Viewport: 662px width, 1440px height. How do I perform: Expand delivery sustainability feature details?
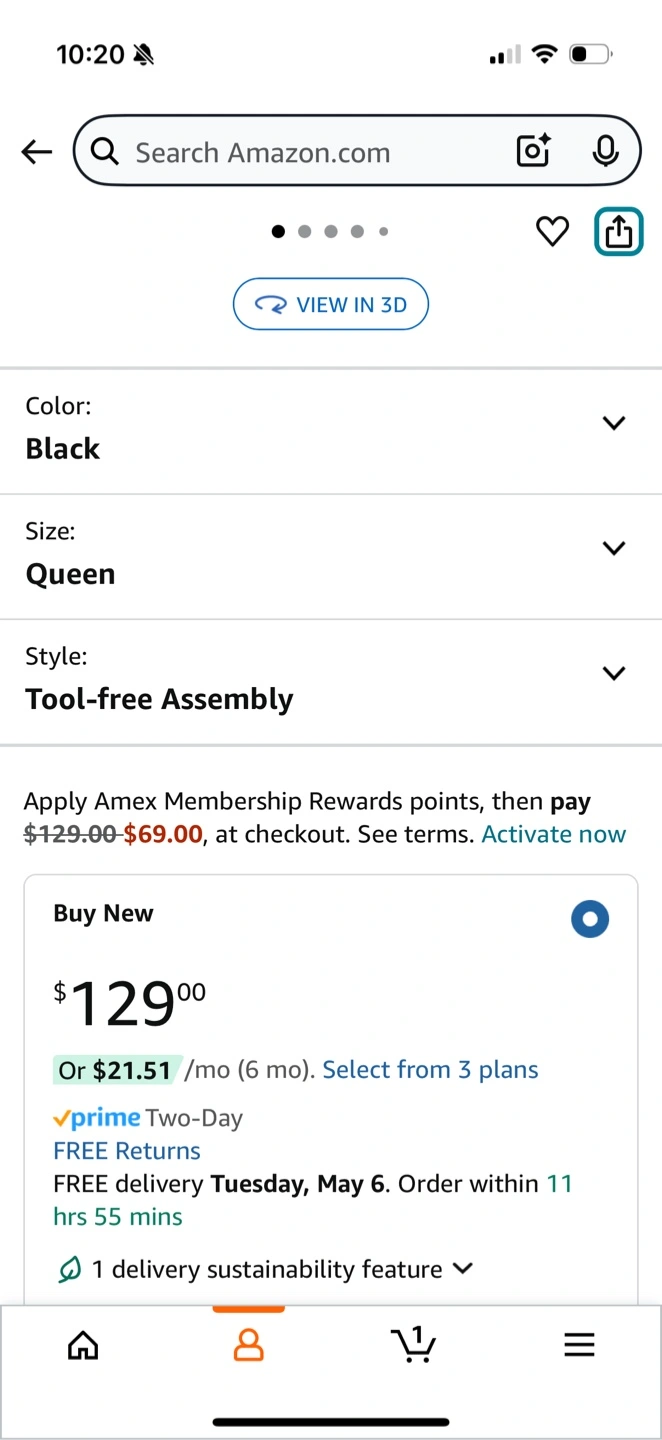click(x=462, y=1269)
